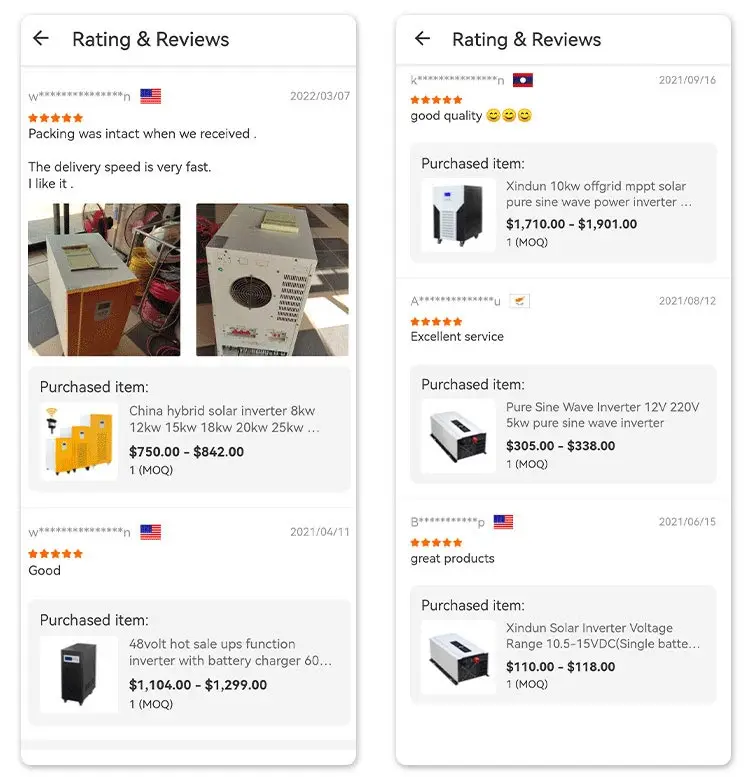750x777 pixels.
Task: Open Xindun 10kw offgrid inverter thumbnail
Action: 458,215
